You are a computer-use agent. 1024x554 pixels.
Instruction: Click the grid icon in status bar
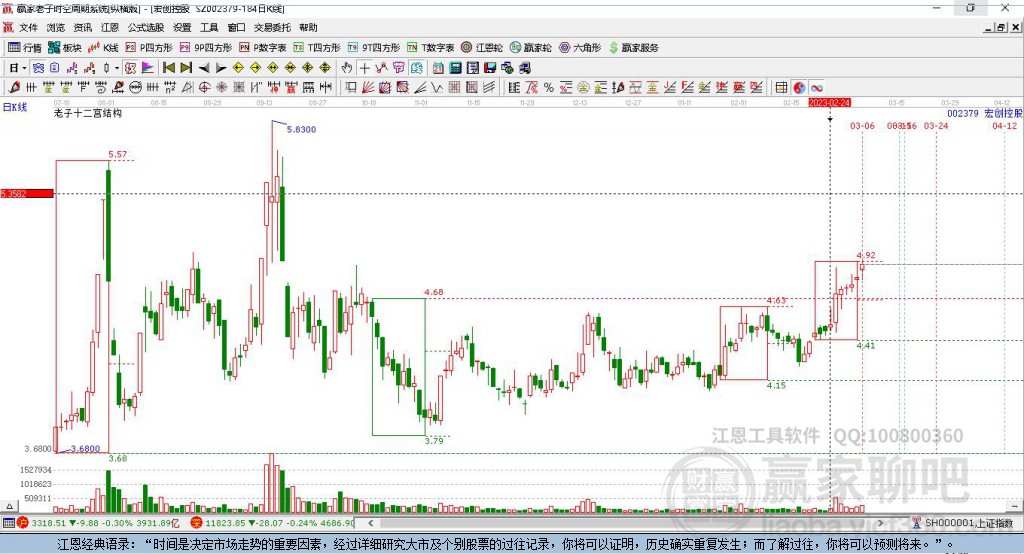tap(8, 523)
